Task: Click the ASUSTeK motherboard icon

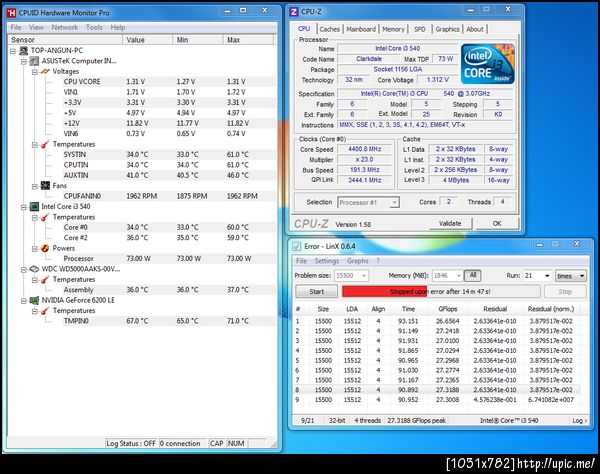Action: tap(34, 61)
